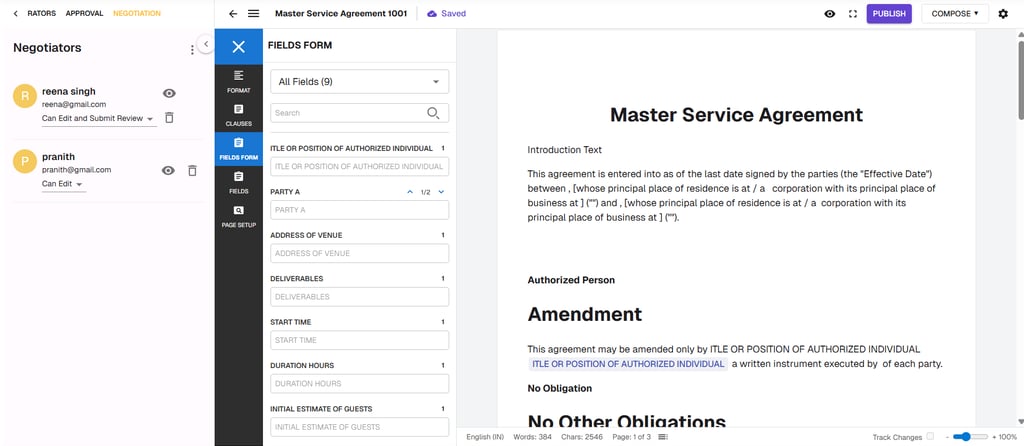Click the Deliverables input field
1024x446 pixels.
360,296
